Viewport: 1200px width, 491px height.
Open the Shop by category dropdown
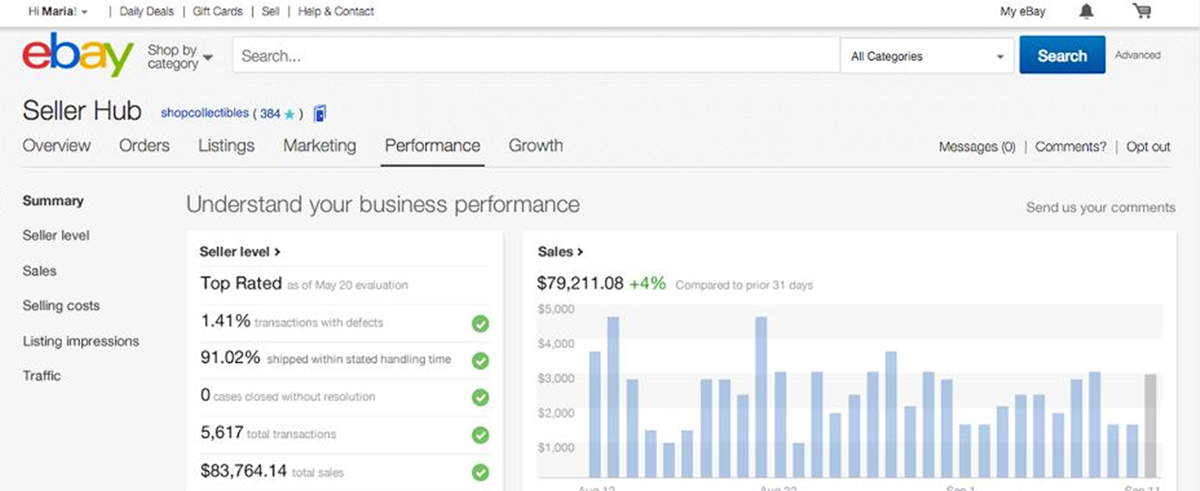coord(180,57)
